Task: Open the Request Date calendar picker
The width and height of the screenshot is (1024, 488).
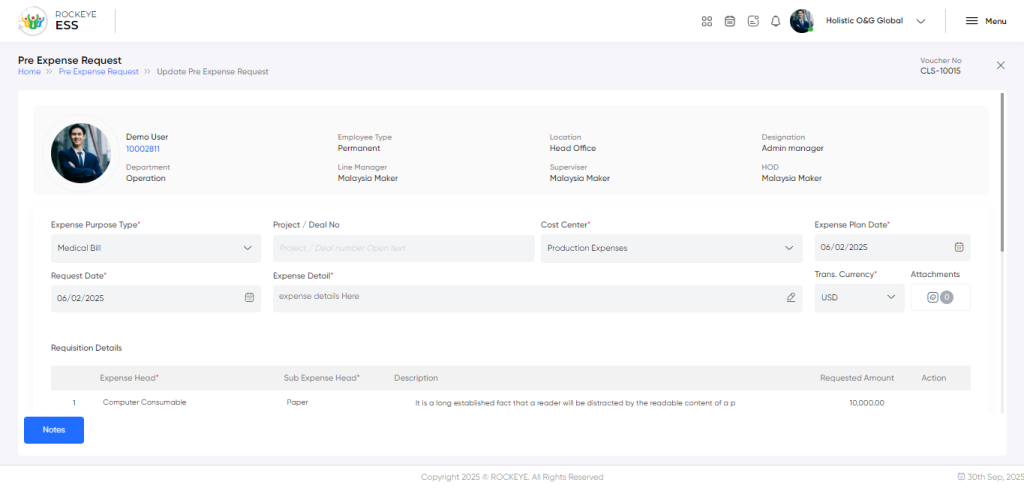Action: [249, 297]
